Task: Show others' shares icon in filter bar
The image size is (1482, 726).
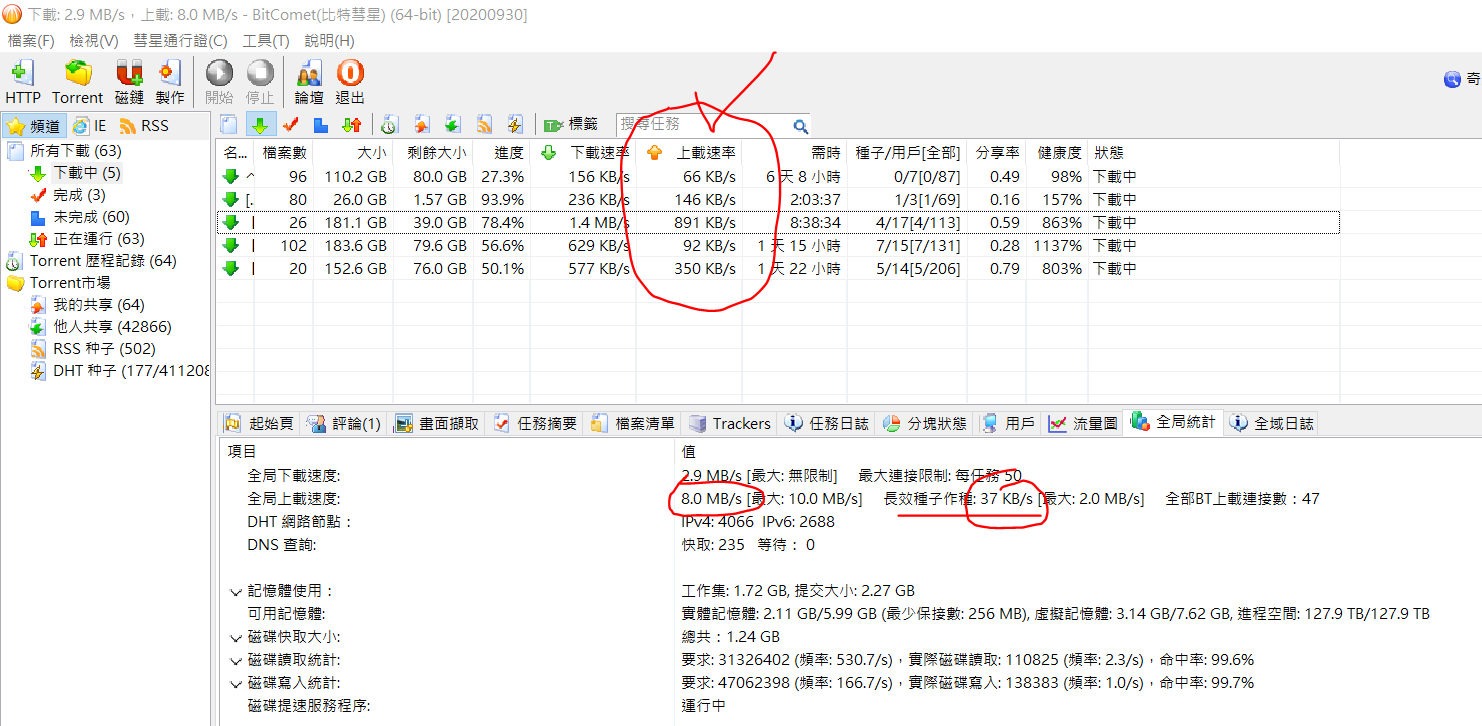Action: point(452,125)
